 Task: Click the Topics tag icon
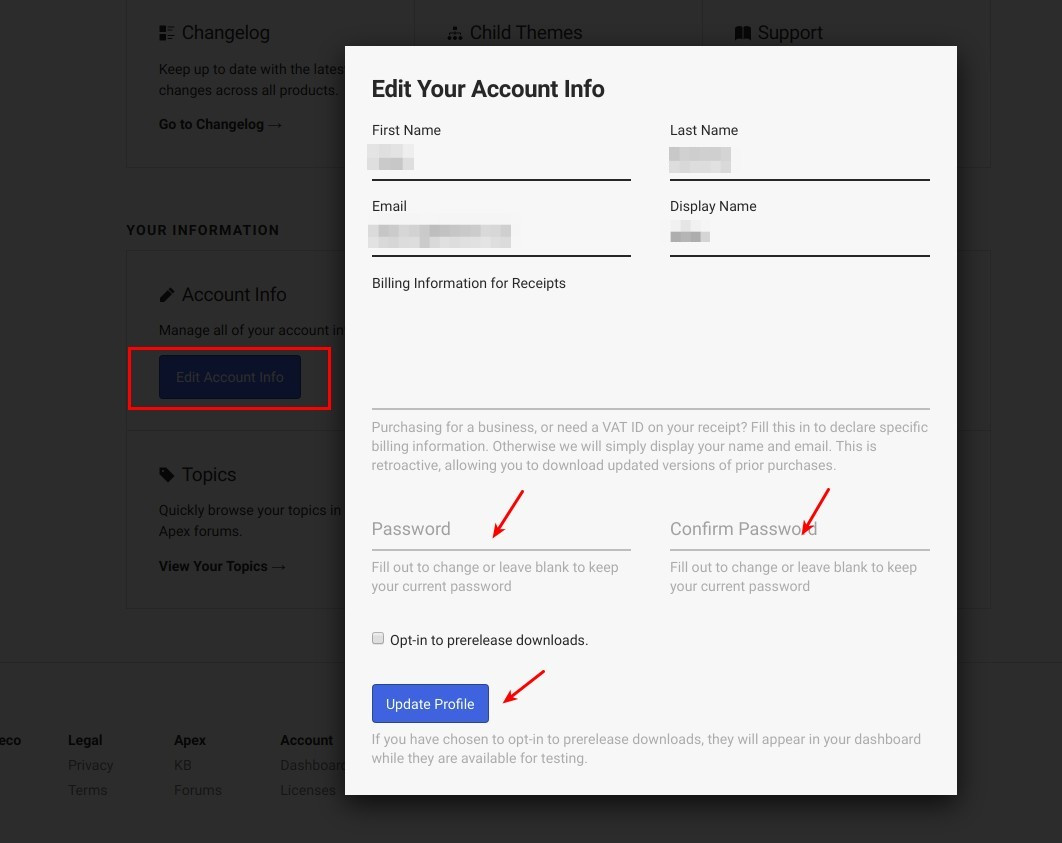167,475
